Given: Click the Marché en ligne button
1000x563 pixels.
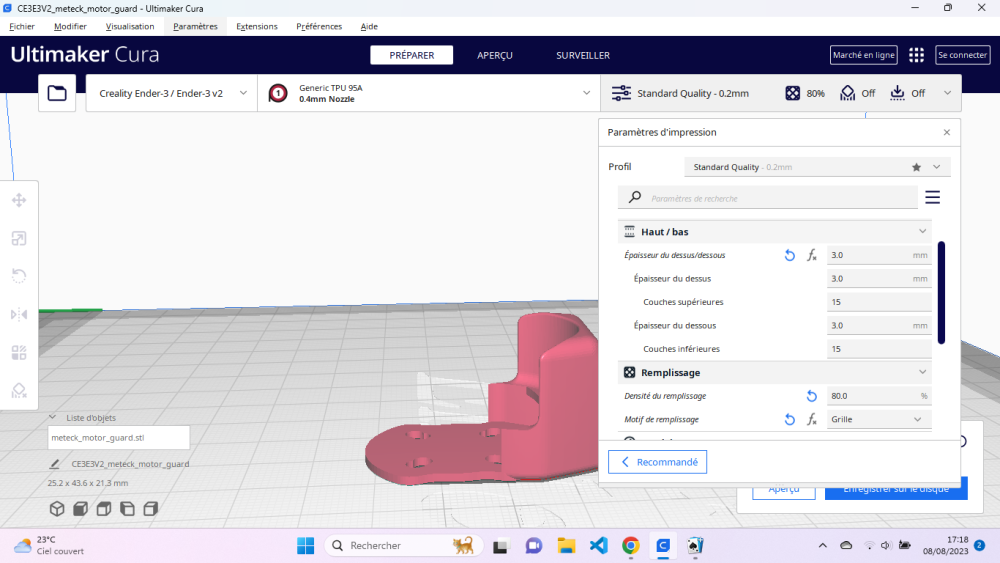Looking at the screenshot, I should 864,55.
